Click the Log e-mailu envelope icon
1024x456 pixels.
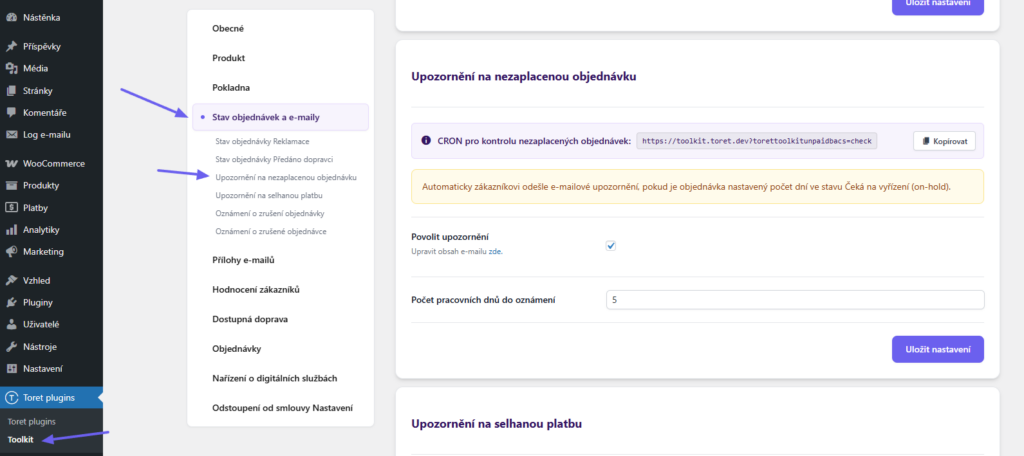(x=11, y=135)
